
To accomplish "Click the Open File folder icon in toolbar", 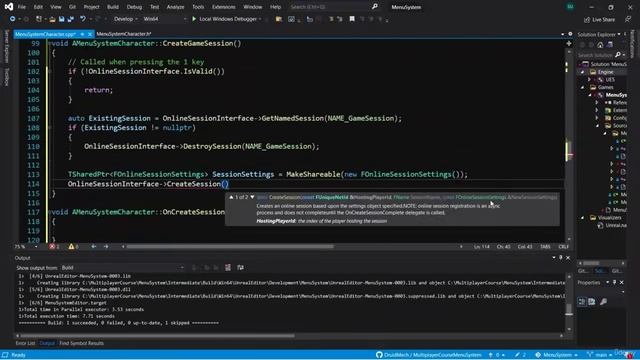I will (x=52, y=19).
